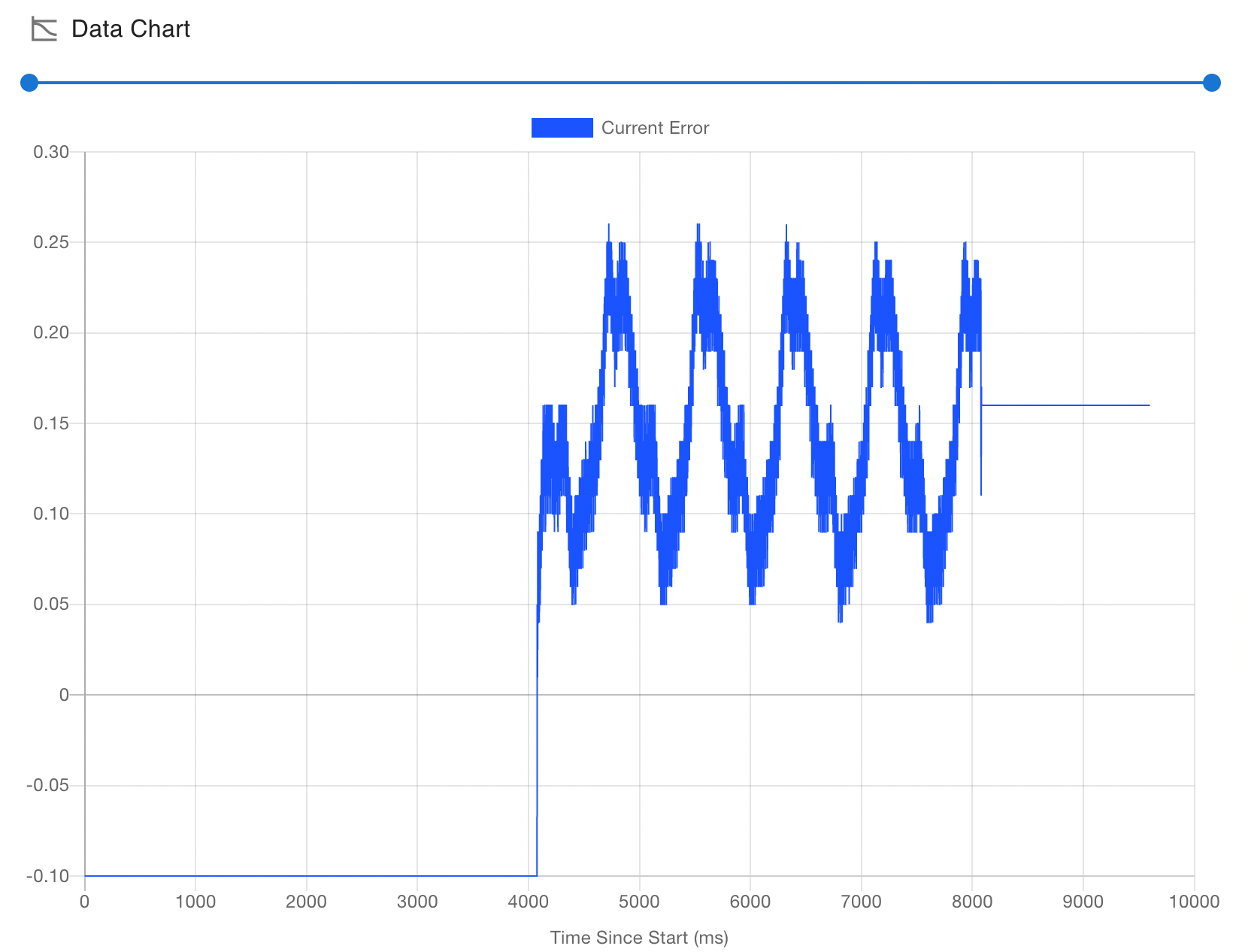This screenshot has width=1242, height=952.
Task: Click the y-axis label '-0.10'
Action: pos(48,876)
